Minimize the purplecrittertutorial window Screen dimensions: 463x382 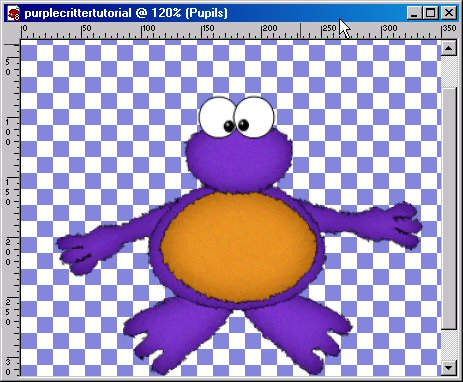pos(414,13)
